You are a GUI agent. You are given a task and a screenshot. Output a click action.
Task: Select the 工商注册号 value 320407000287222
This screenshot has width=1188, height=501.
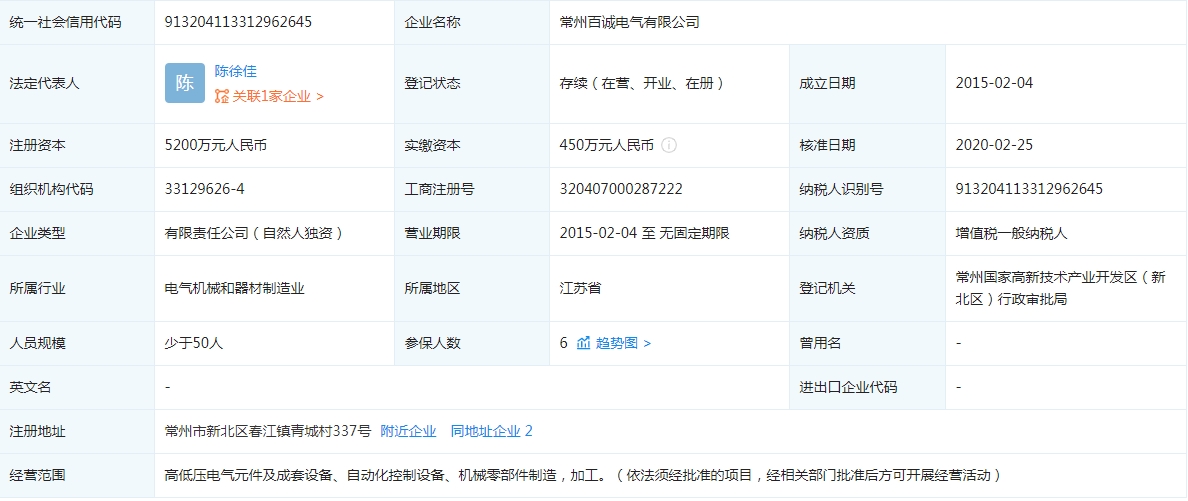621,189
